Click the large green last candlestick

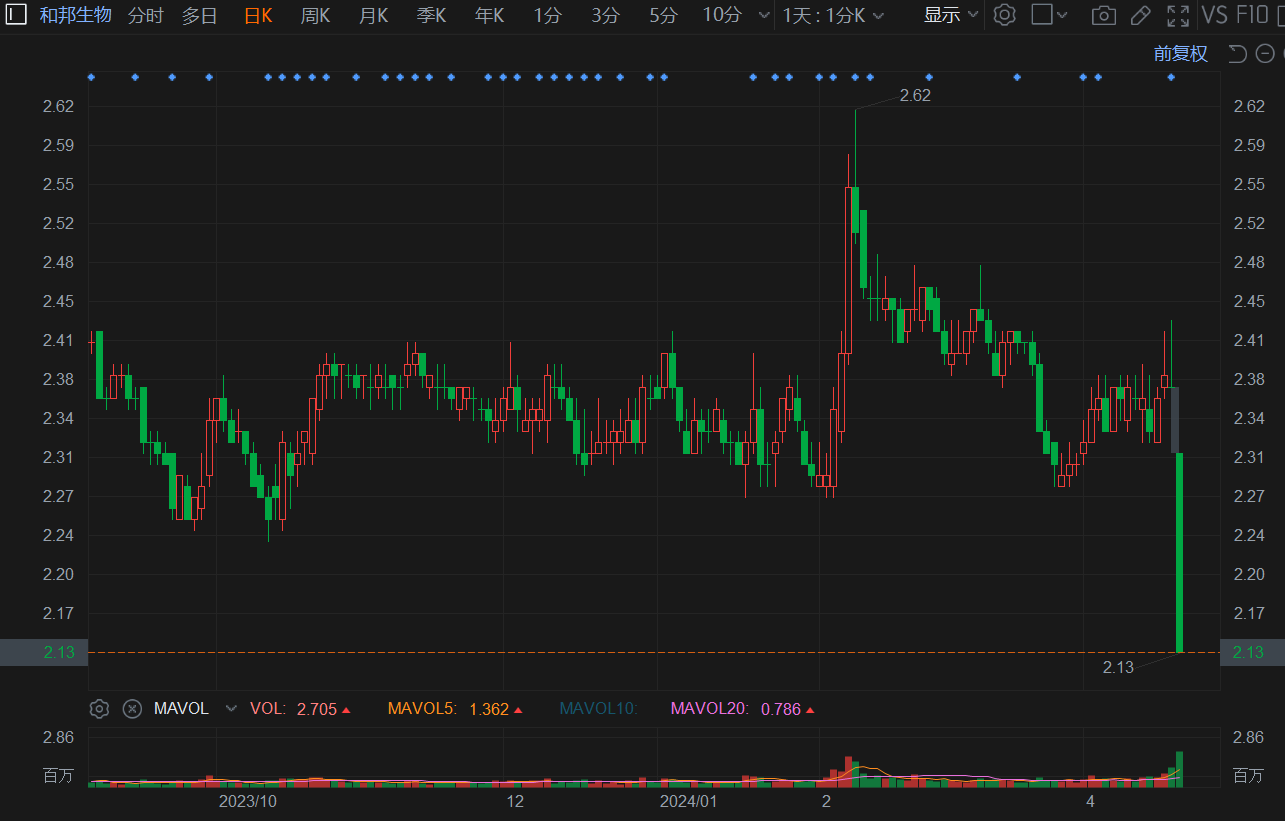[1180, 552]
